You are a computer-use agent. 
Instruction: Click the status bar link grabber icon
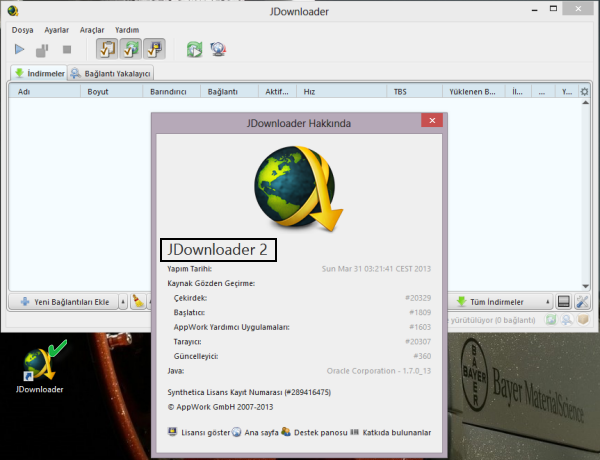tap(567, 320)
